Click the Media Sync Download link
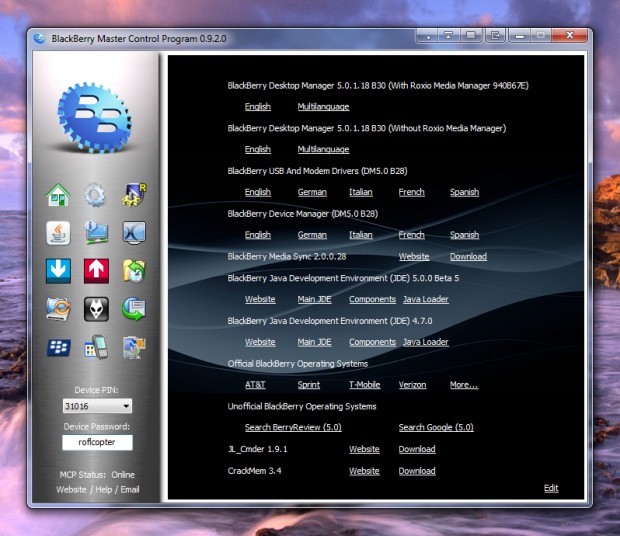The width and height of the screenshot is (620, 536). (x=469, y=257)
